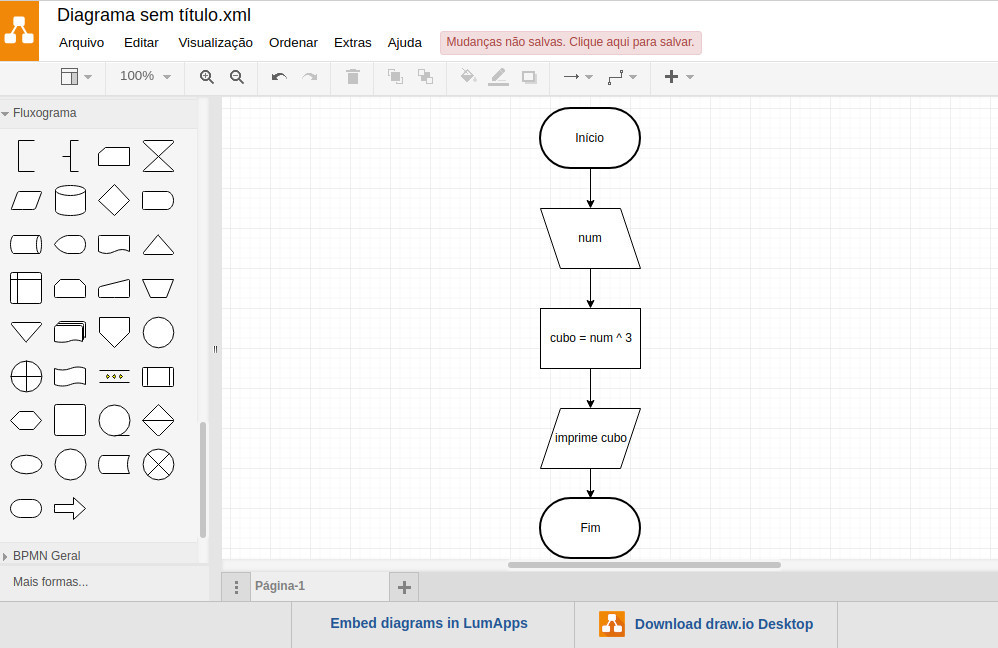This screenshot has width=998, height=648.
Task: Click the zoom out magnifier icon
Action: point(237,77)
